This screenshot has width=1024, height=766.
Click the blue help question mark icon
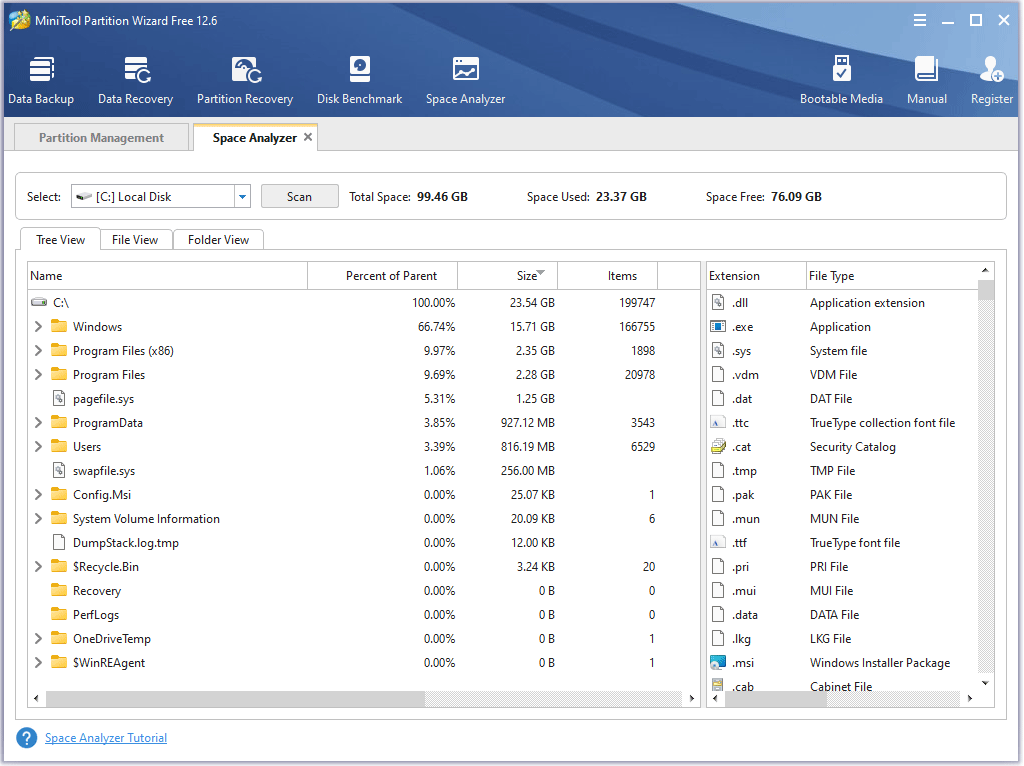coord(27,738)
